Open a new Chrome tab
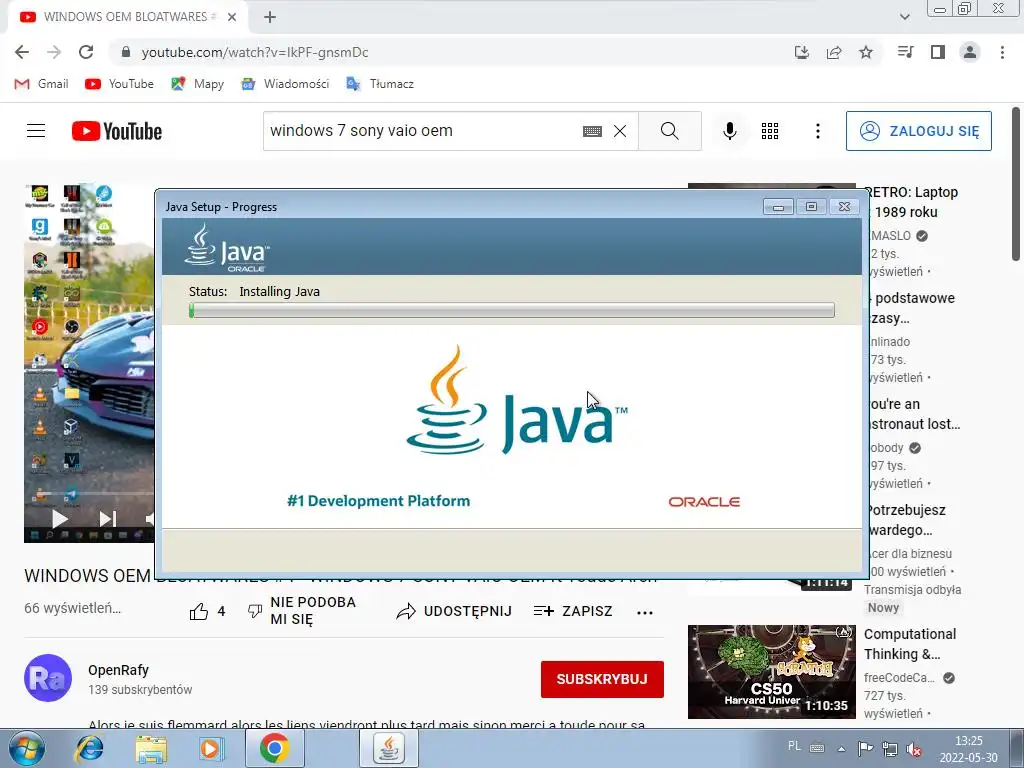This screenshot has height=768, width=1024. coord(270,17)
